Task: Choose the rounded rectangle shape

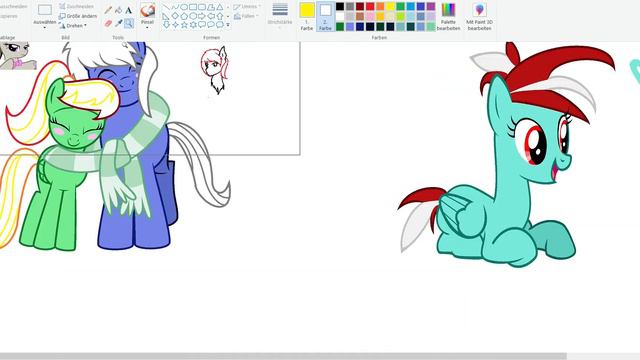Action: pos(202,7)
